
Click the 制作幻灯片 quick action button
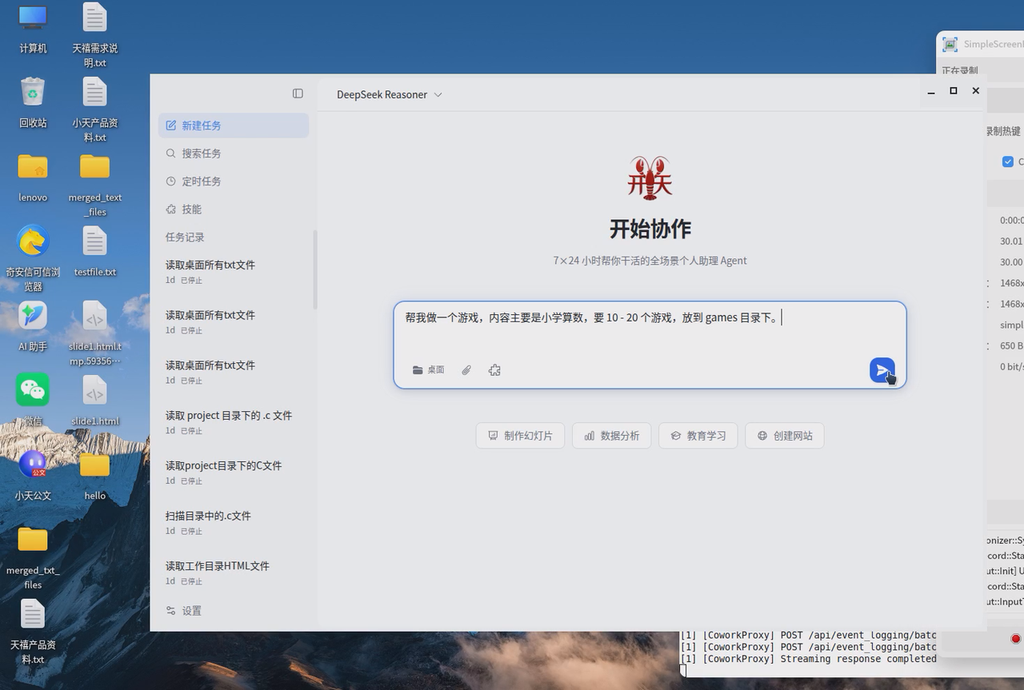click(520, 435)
